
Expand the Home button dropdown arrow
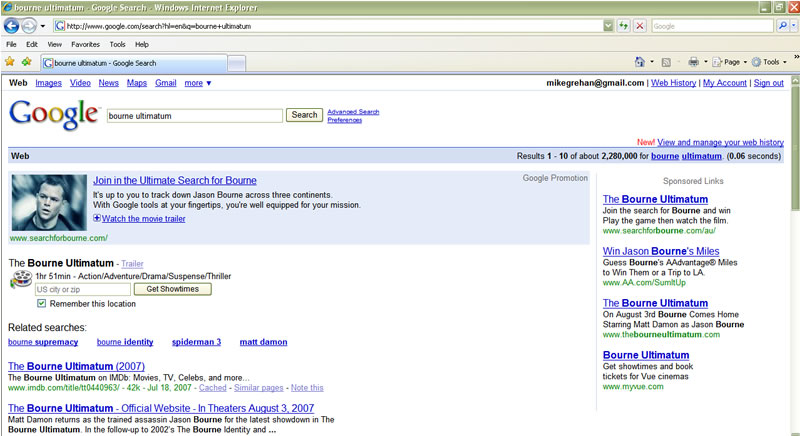point(652,62)
